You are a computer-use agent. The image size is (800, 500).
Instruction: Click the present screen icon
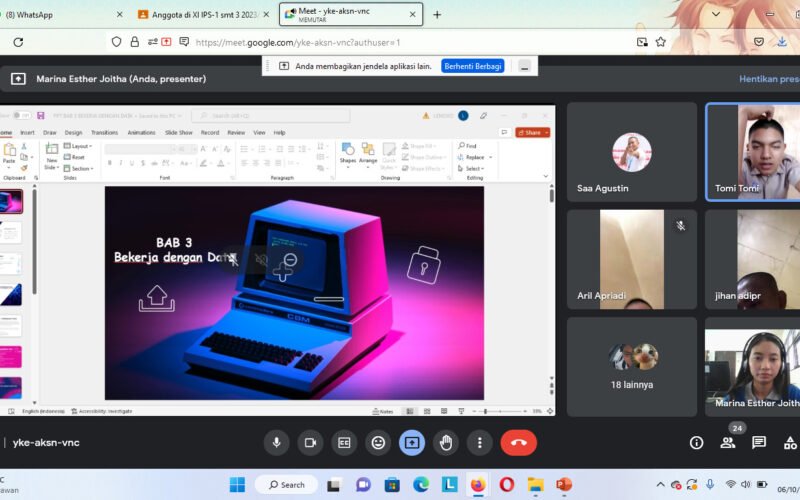pyautogui.click(x=412, y=442)
